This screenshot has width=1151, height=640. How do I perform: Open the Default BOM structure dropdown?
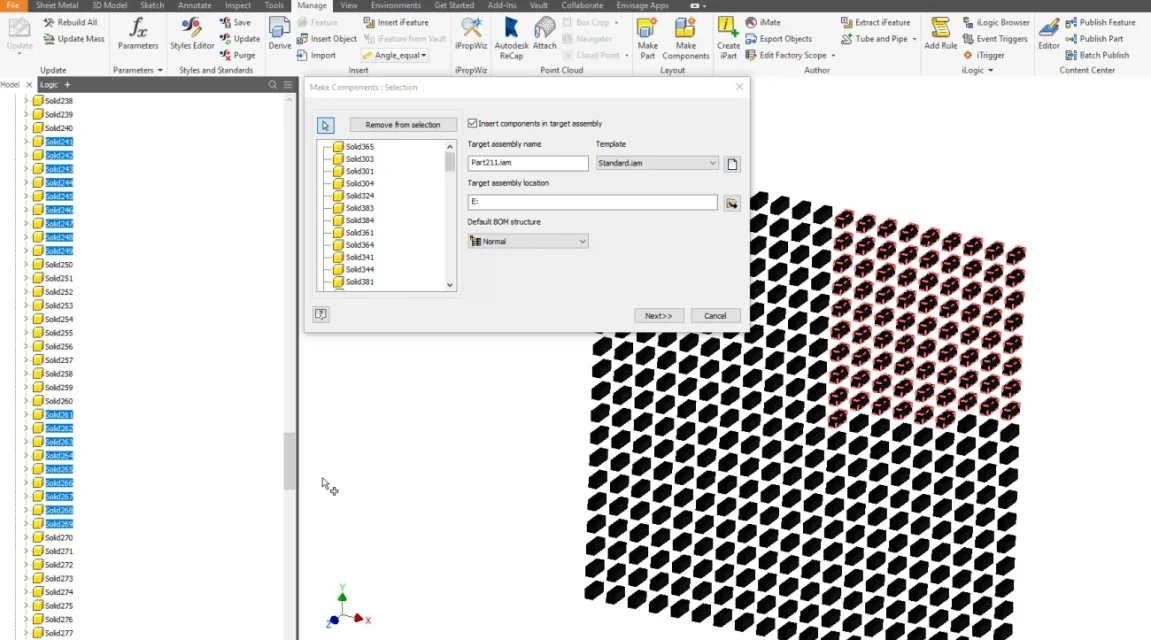click(528, 241)
